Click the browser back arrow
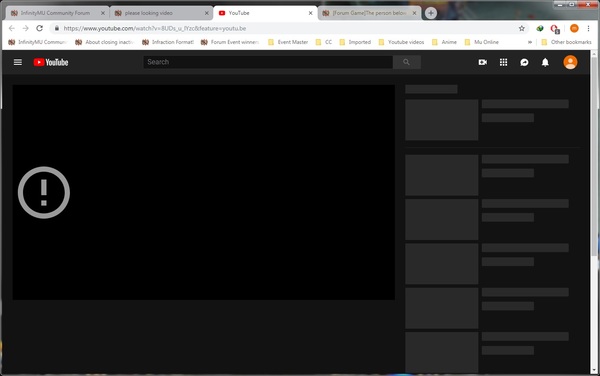The image size is (600, 376). click(x=11, y=28)
